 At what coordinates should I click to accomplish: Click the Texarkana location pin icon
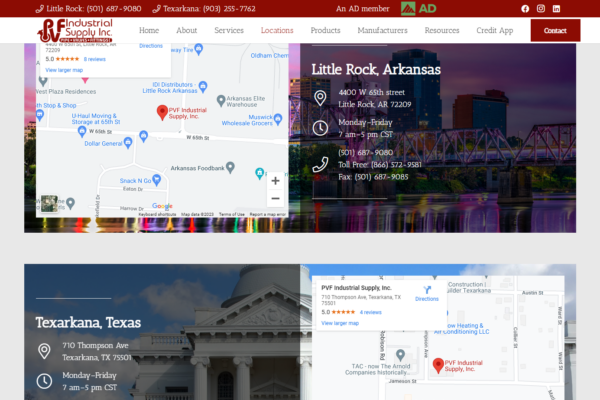(x=44, y=351)
